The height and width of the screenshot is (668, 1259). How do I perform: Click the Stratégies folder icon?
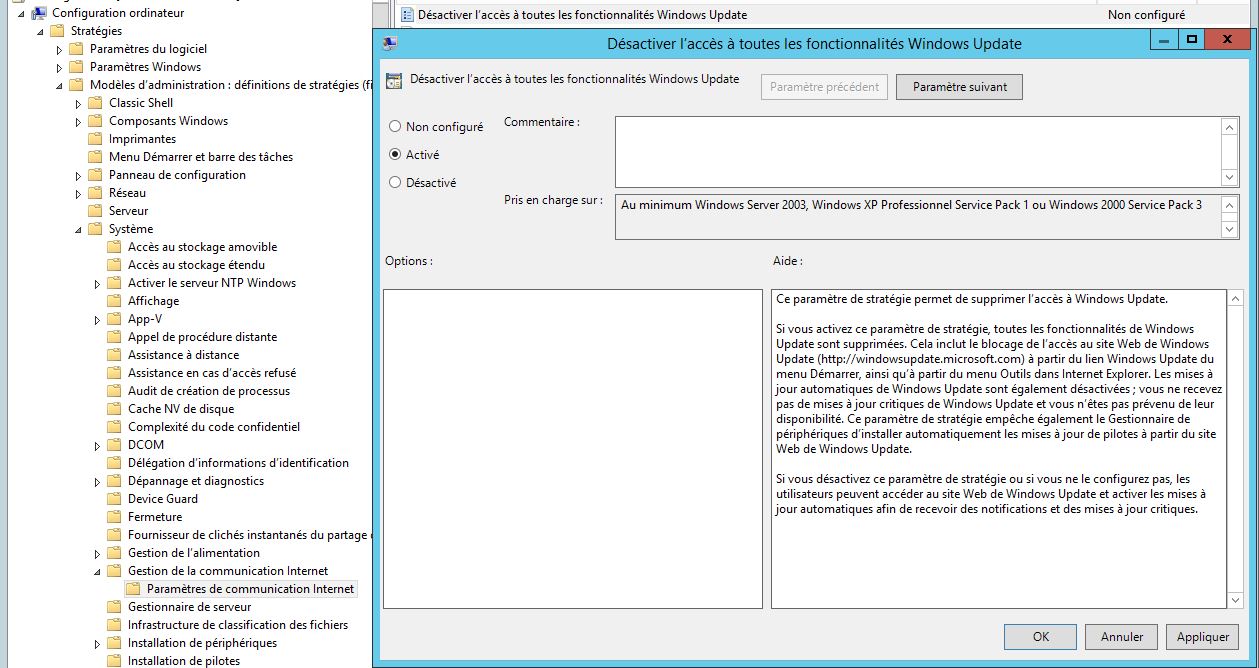pyautogui.click(x=58, y=31)
